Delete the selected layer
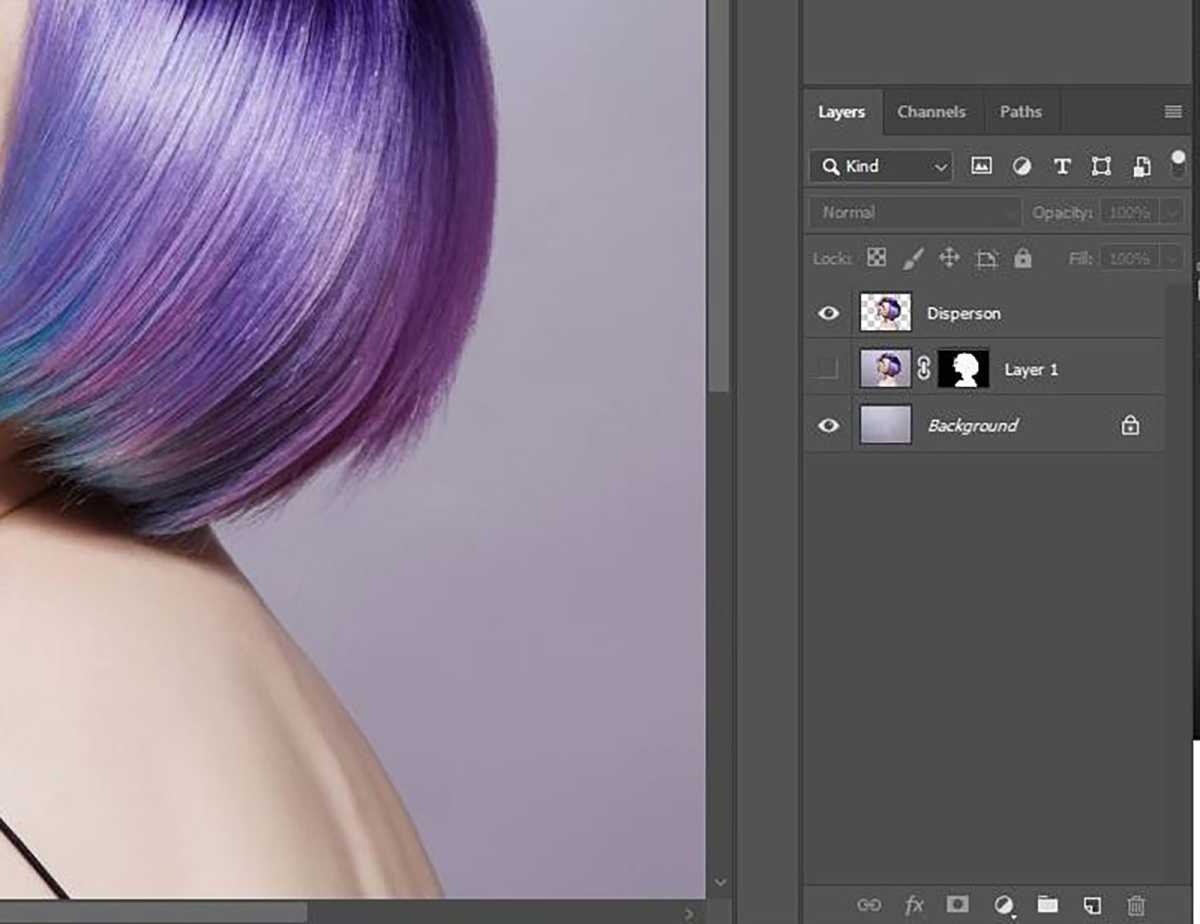This screenshot has width=1200, height=924. 1137,905
